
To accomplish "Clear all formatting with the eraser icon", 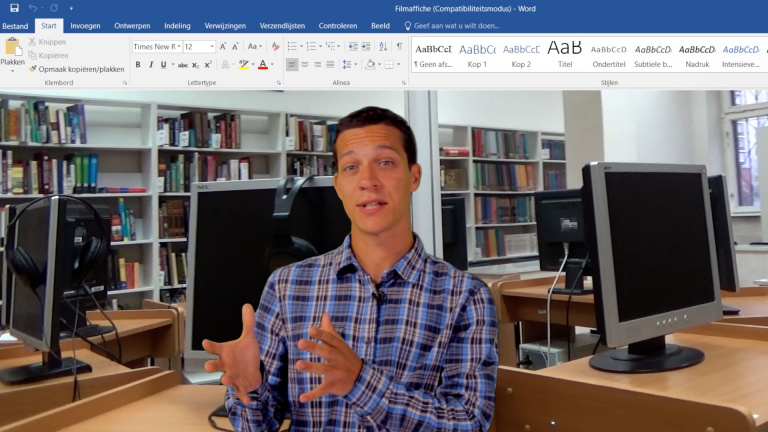I will [276, 46].
